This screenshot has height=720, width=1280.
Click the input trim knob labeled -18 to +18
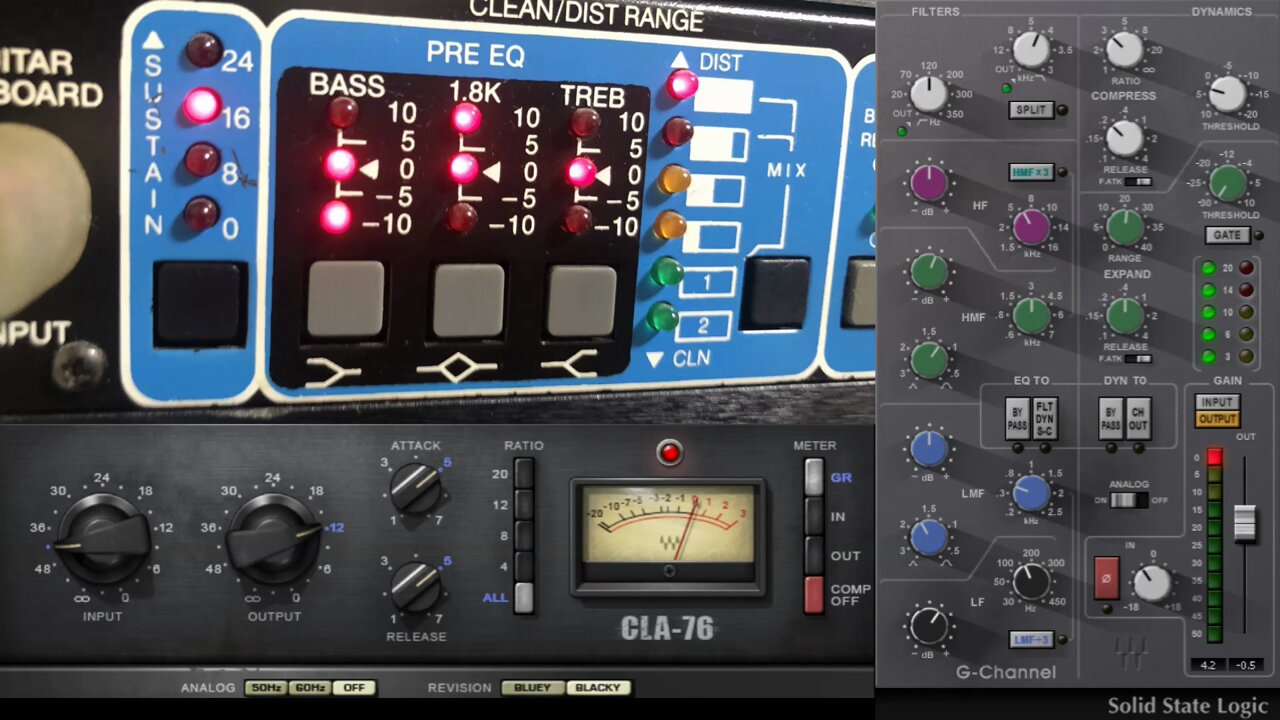click(x=1152, y=582)
